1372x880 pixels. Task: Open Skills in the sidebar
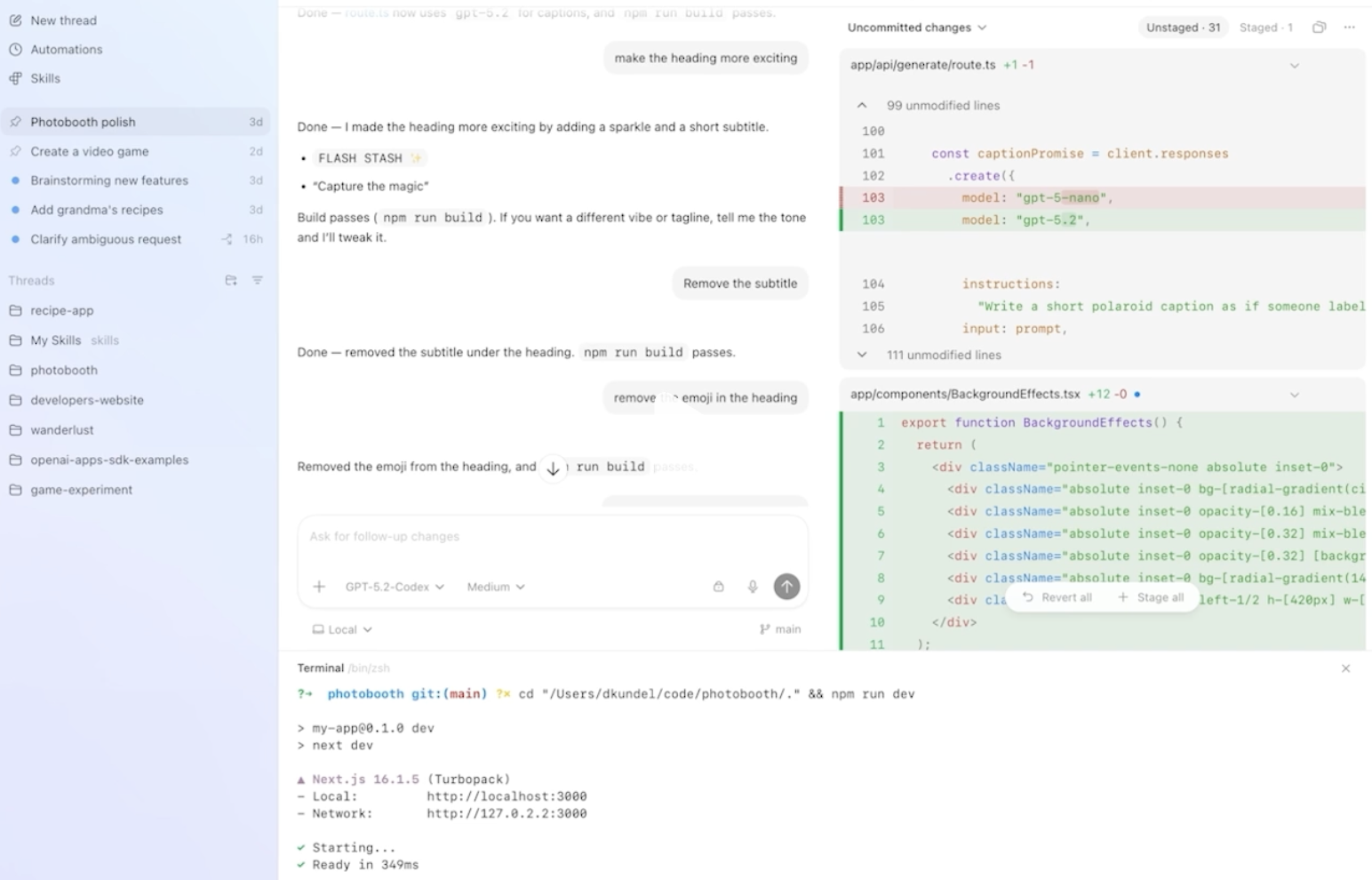click(x=45, y=78)
